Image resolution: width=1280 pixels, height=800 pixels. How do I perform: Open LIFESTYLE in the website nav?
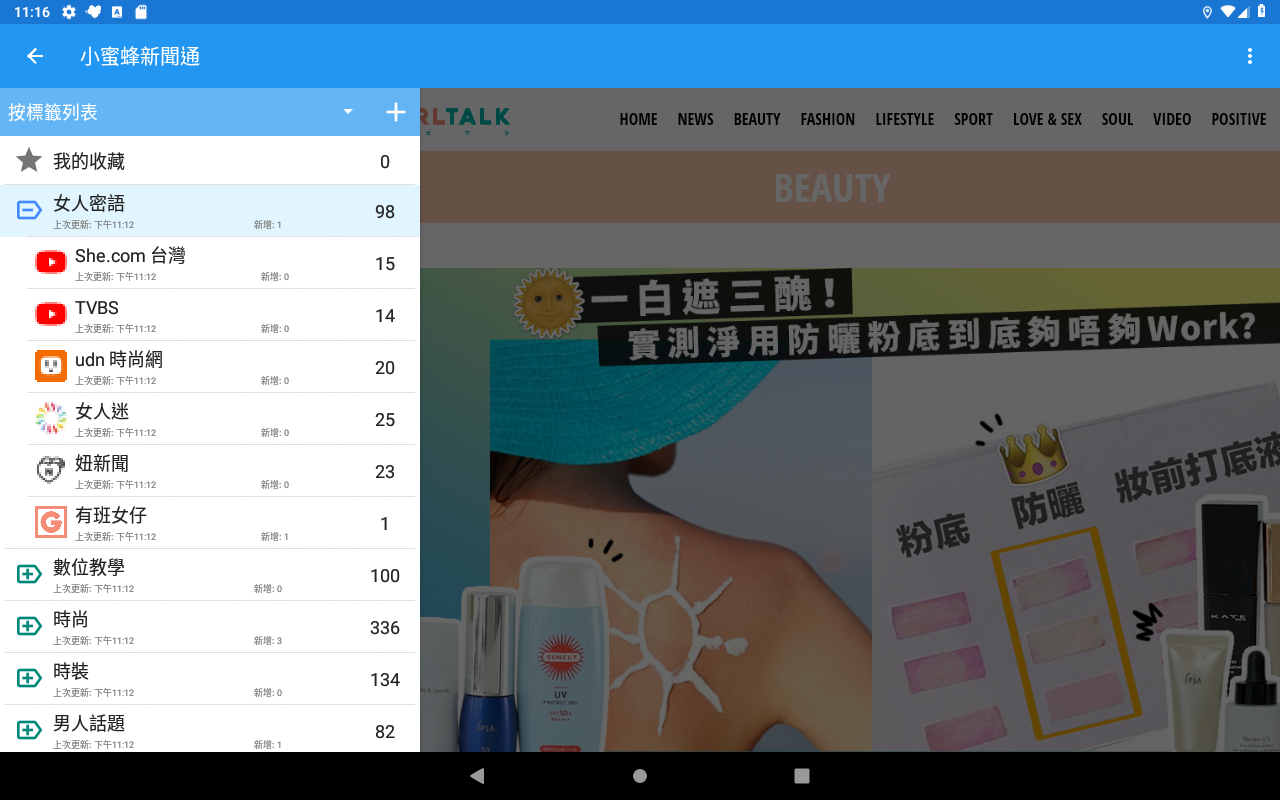coord(904,119)
